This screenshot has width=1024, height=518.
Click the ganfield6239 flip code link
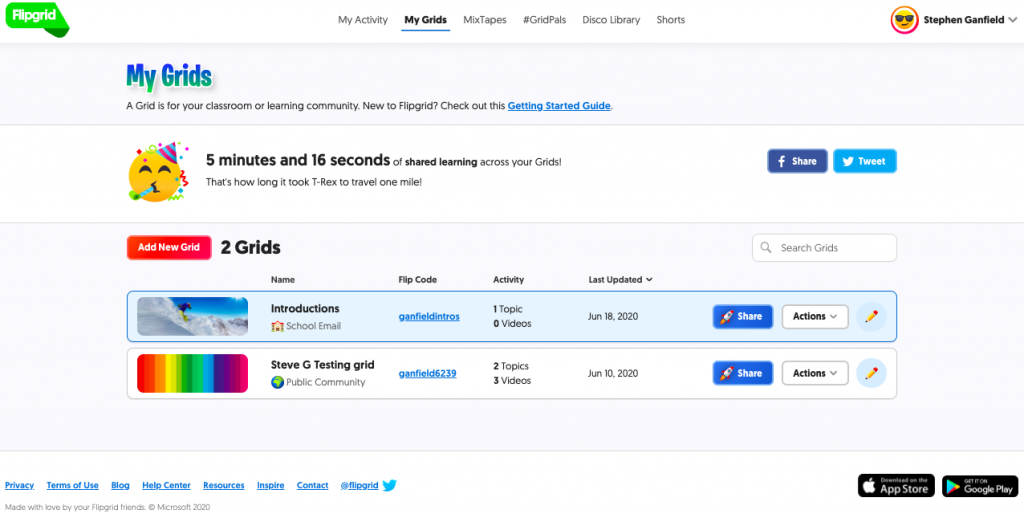pyautogui.click(x=427, y=373)
